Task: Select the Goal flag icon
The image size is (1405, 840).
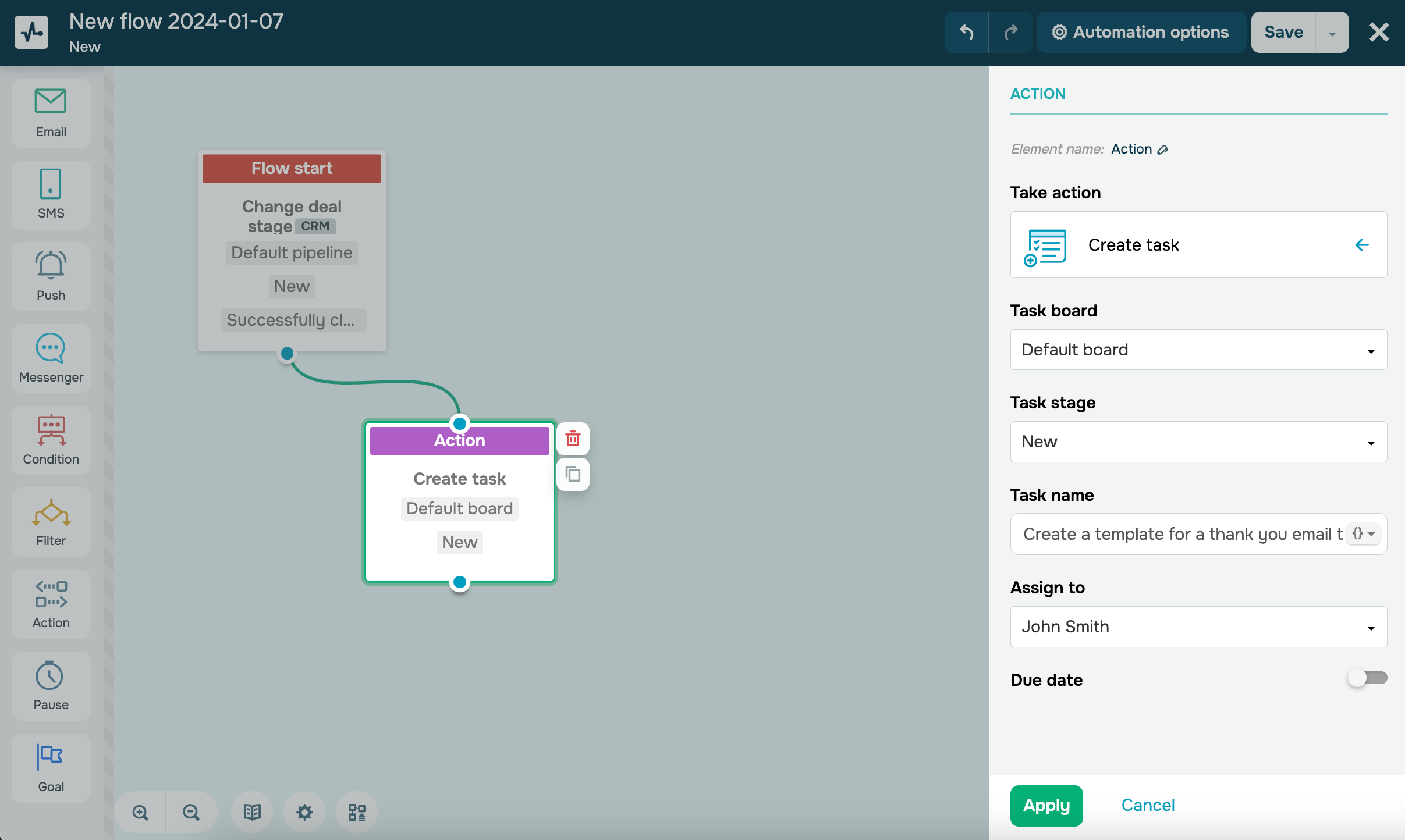Action: [x=51, y=757]
